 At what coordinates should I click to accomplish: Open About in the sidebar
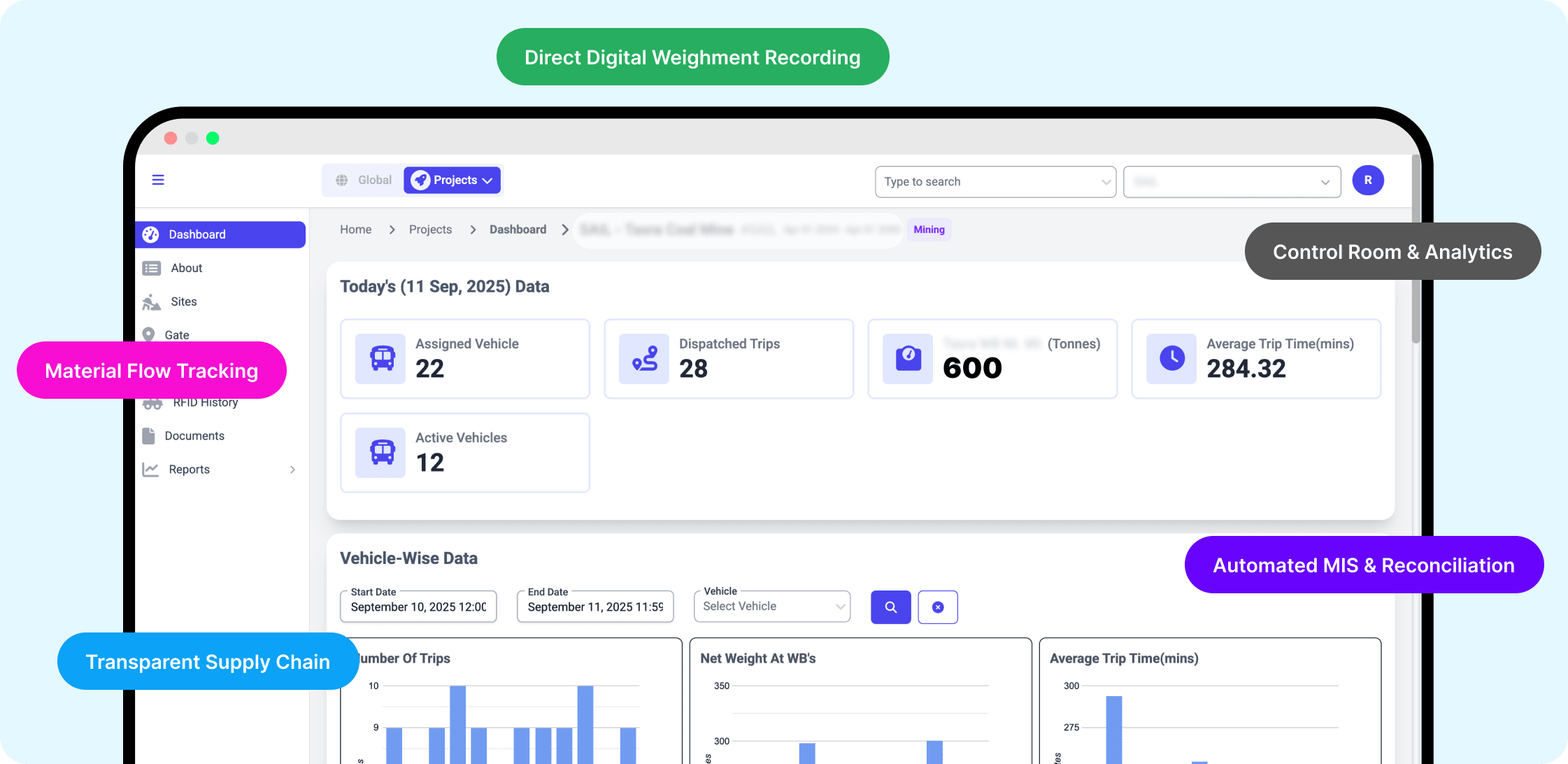[x=186, y=268]
